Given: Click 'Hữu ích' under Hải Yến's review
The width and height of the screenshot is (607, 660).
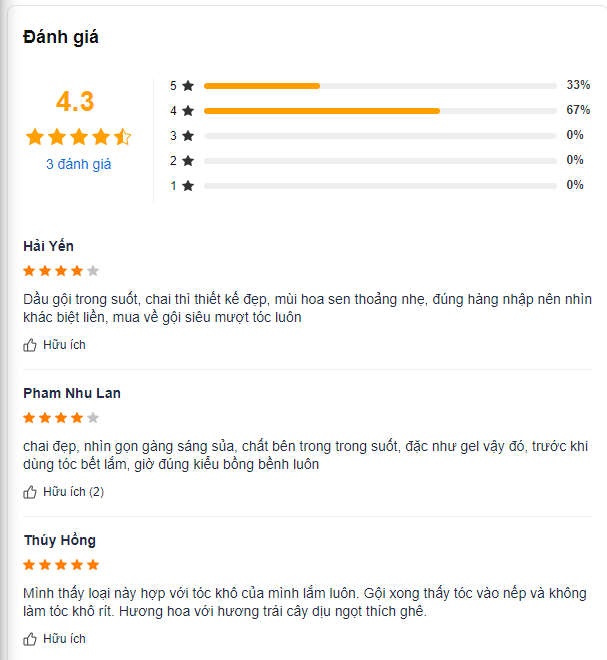Looking at the screenshot, I should [x=64, y=345].
